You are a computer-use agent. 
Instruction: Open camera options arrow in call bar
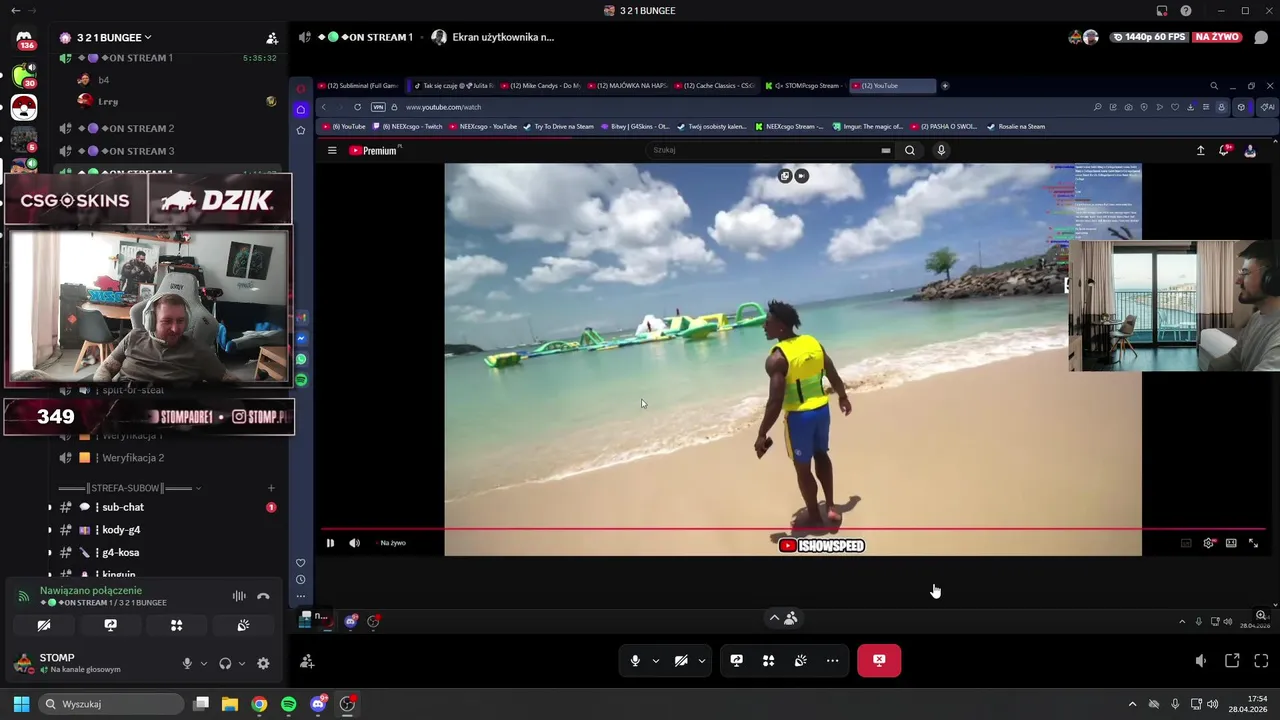pyautogui.click(x=702, y=661)
